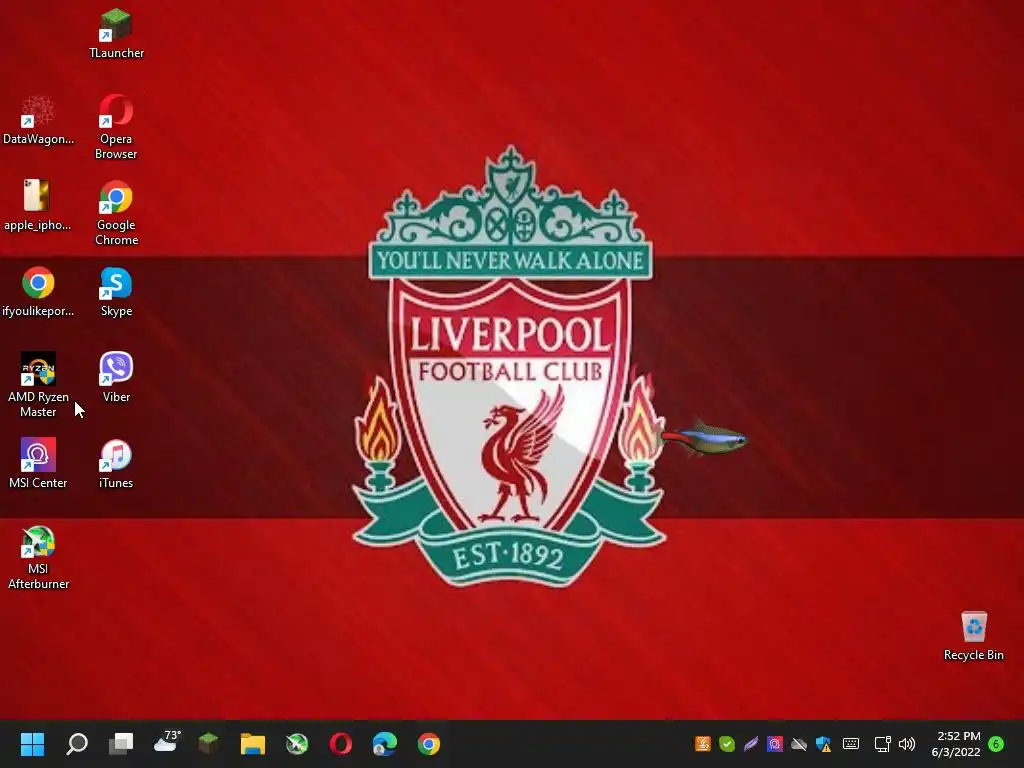The height and width of the screenshot is (768, 1024).
Task: Open the Java tray icon
Action: point(703,744)
